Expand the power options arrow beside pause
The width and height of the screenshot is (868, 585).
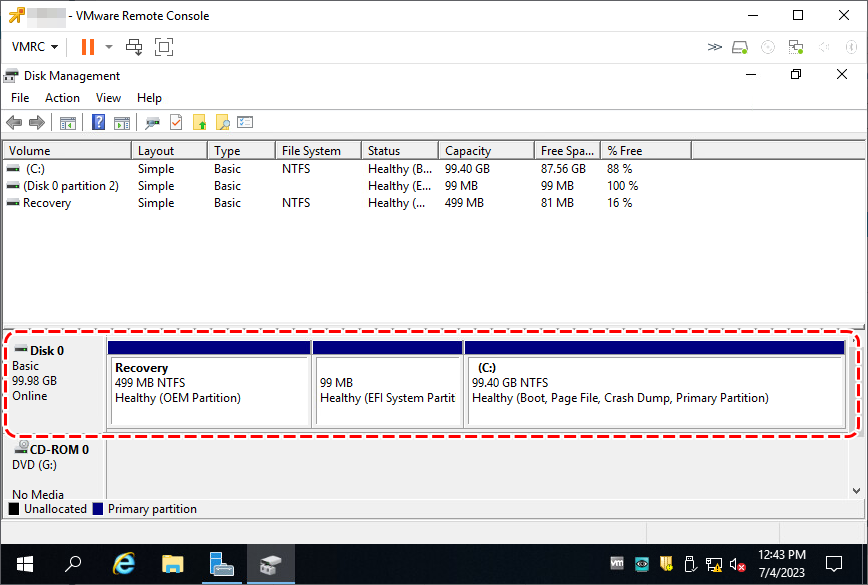(109, 47)
